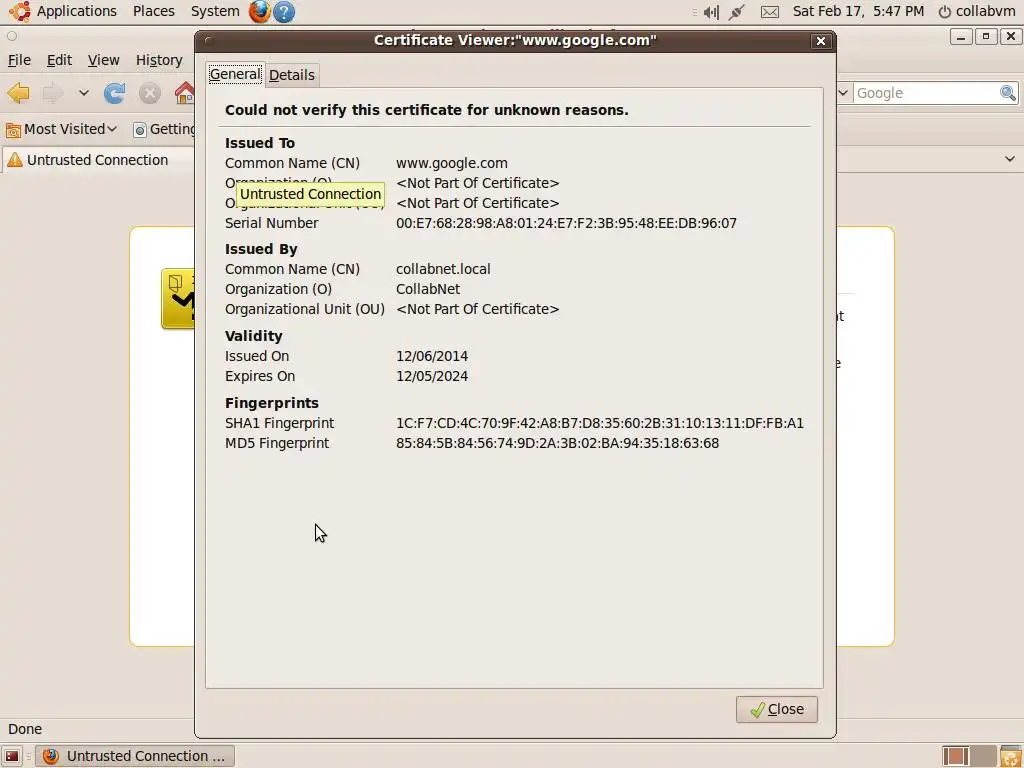Viewport: 1024px width, 768px height.
Task: Select the first workspace in switcher
Action: [955, 756]
